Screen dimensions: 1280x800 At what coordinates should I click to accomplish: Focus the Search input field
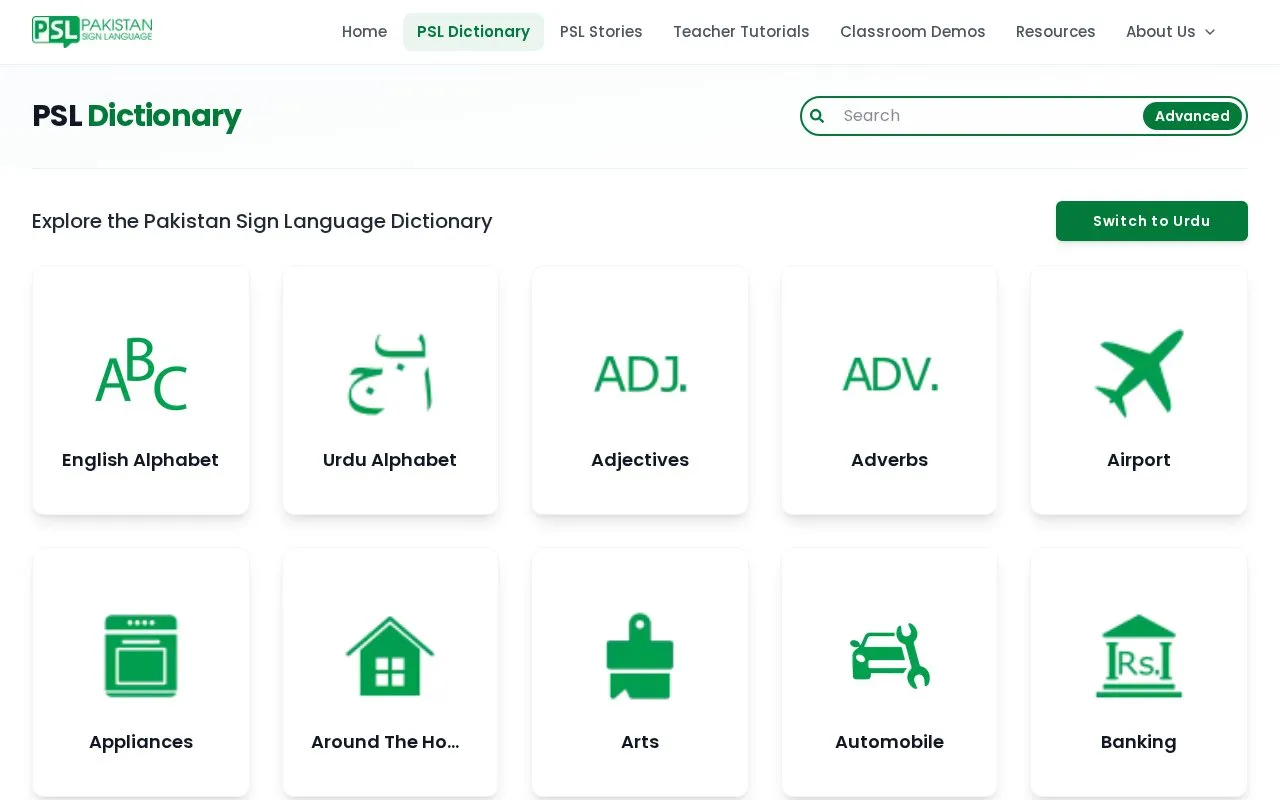pyautogui.click(x=986, y=116)
